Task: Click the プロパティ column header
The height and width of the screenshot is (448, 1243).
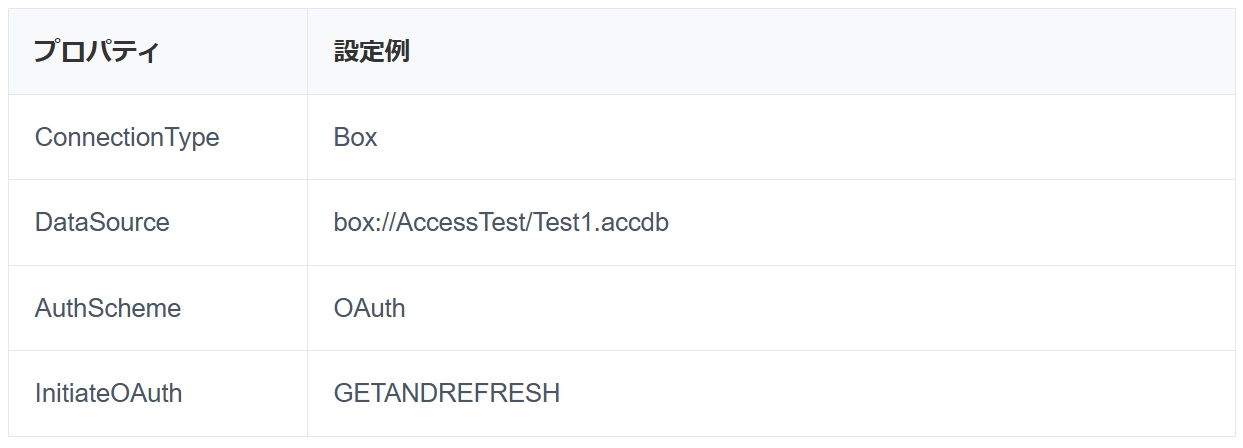Action: pos(96,52)
